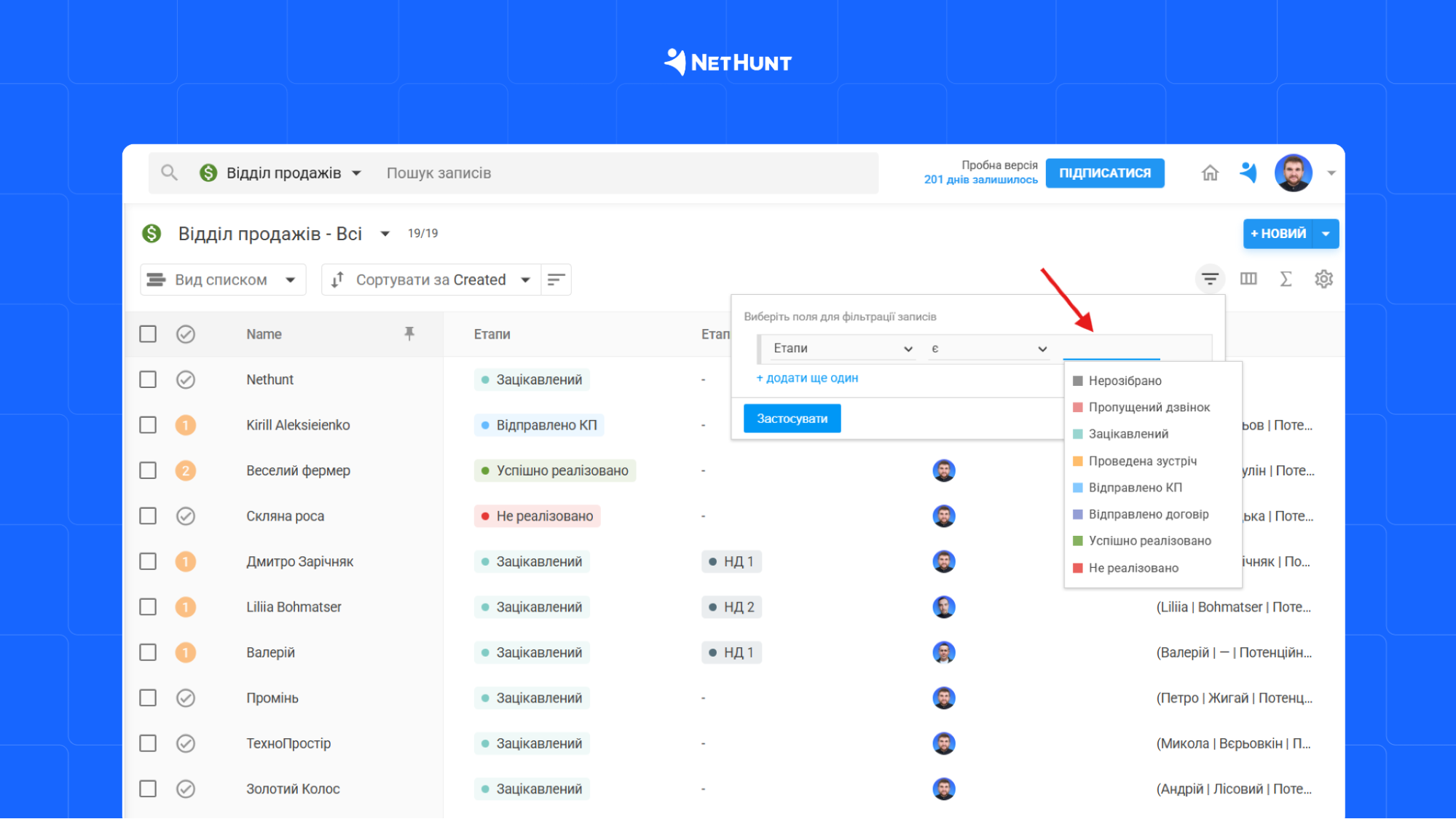Image resolution: width=1456 pixels, height=819 pixels.
Task: Click the ПІДПИСАТИСЯ button
Action: [x=1105, y=173]
